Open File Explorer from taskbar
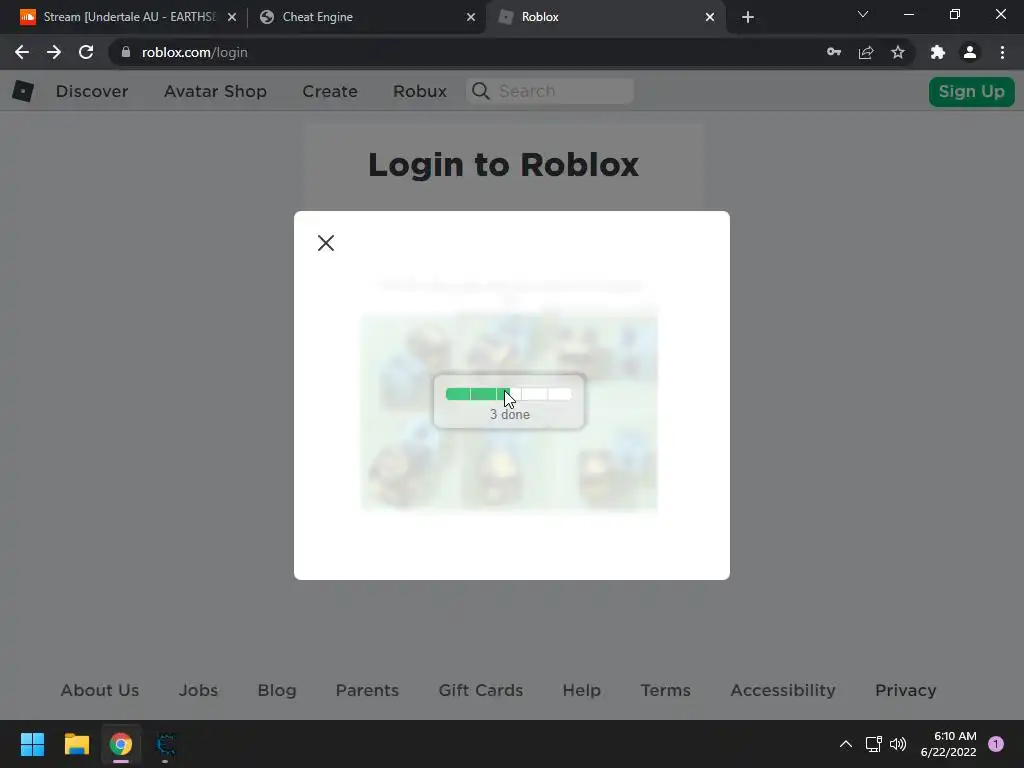The height and width of the screenshot is (768, 1024). tap(76, 744)
